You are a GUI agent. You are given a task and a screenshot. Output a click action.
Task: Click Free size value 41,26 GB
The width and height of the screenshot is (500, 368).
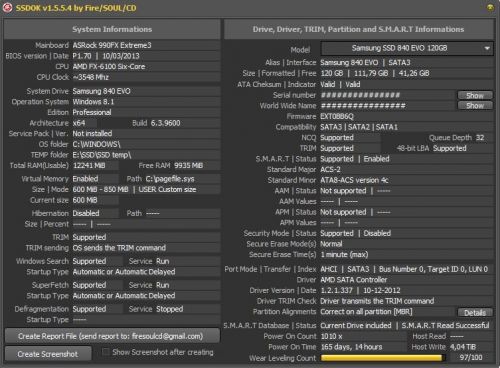click(x=414, y=73)
